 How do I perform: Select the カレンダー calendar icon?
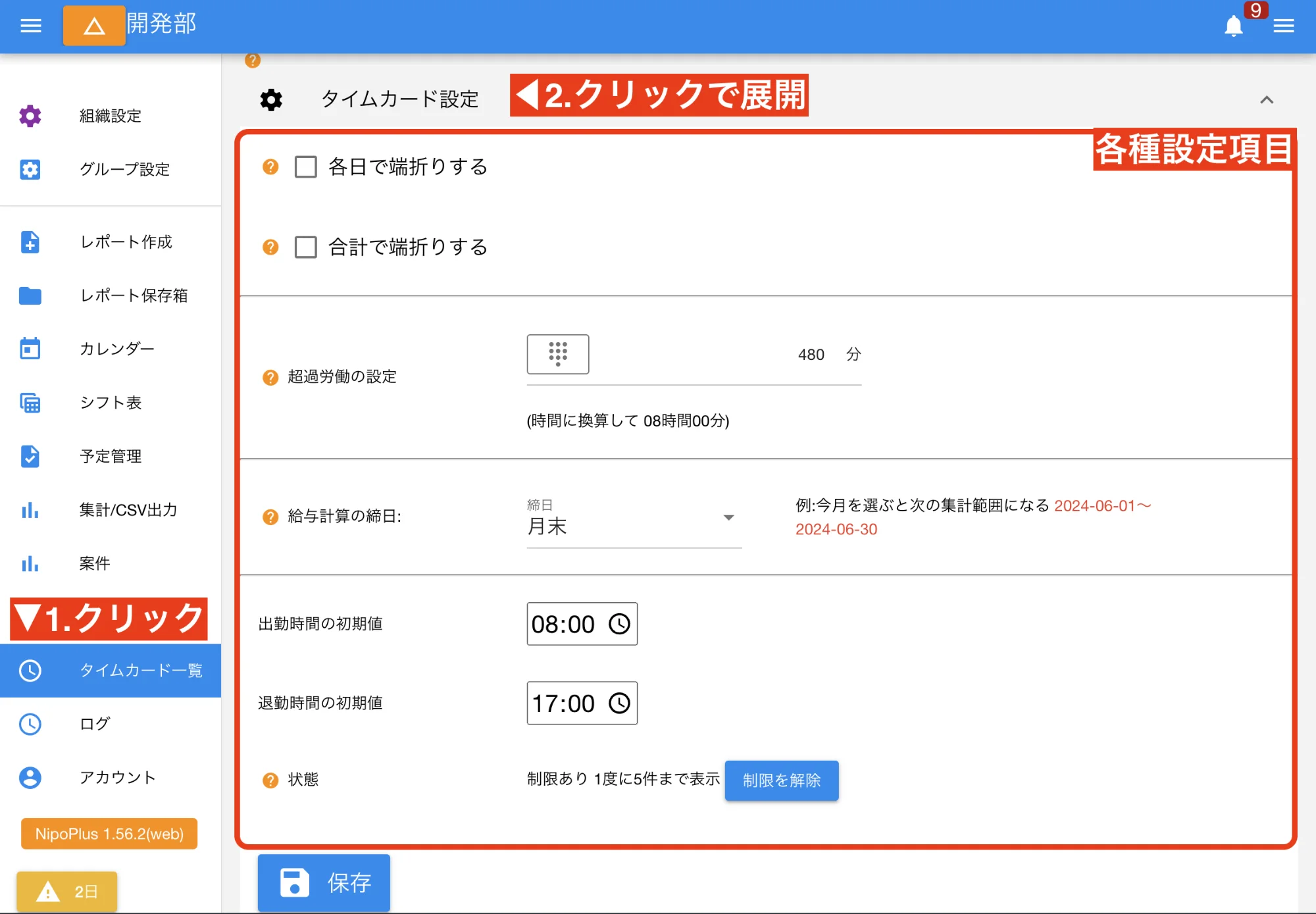(30, 349)
